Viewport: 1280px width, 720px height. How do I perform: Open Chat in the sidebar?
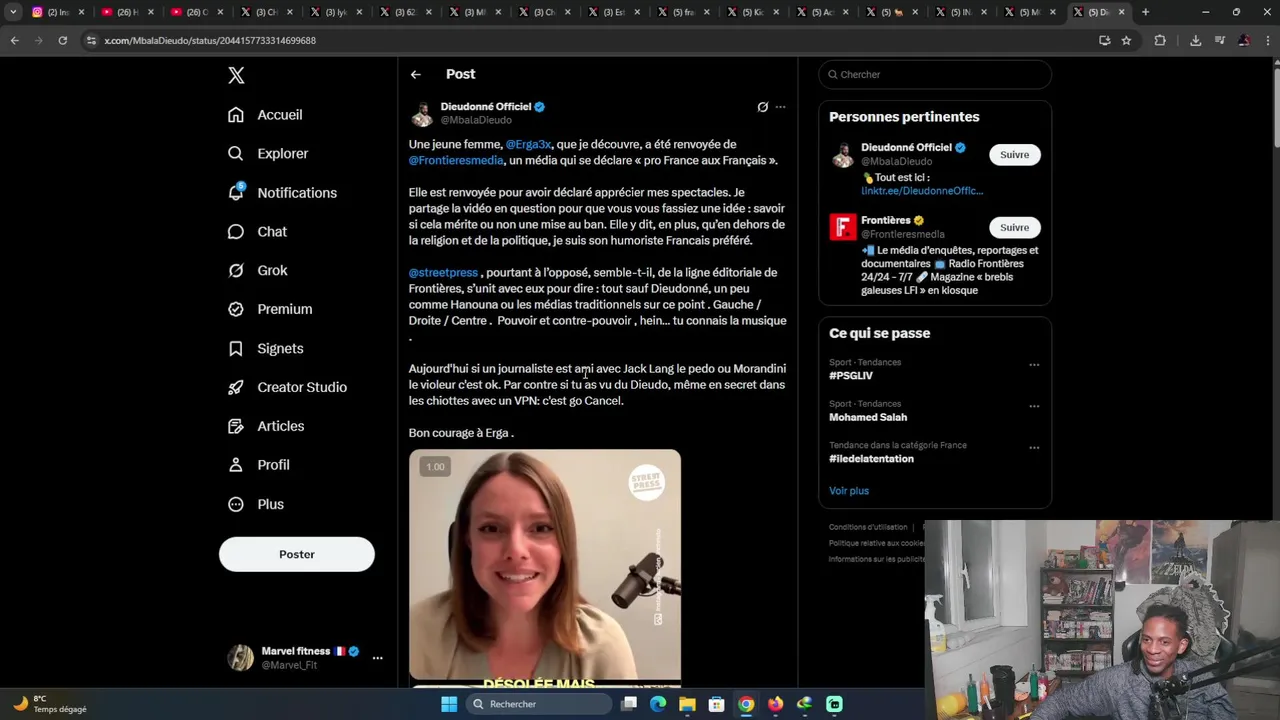[x=258, y=232]
